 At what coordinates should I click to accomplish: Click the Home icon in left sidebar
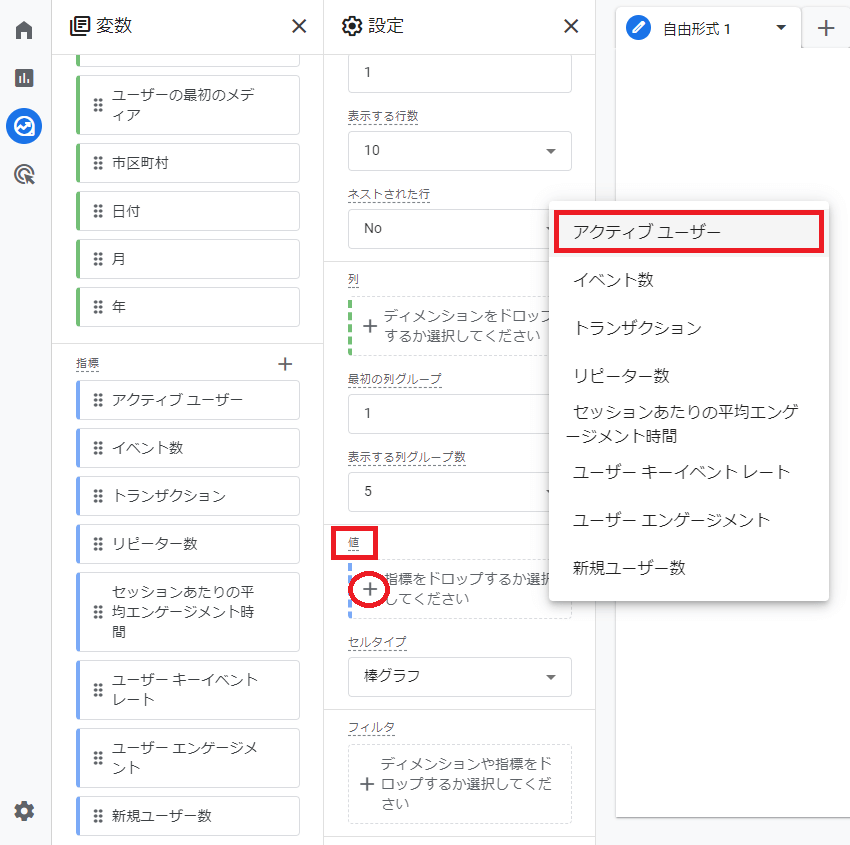pos(24,30)
